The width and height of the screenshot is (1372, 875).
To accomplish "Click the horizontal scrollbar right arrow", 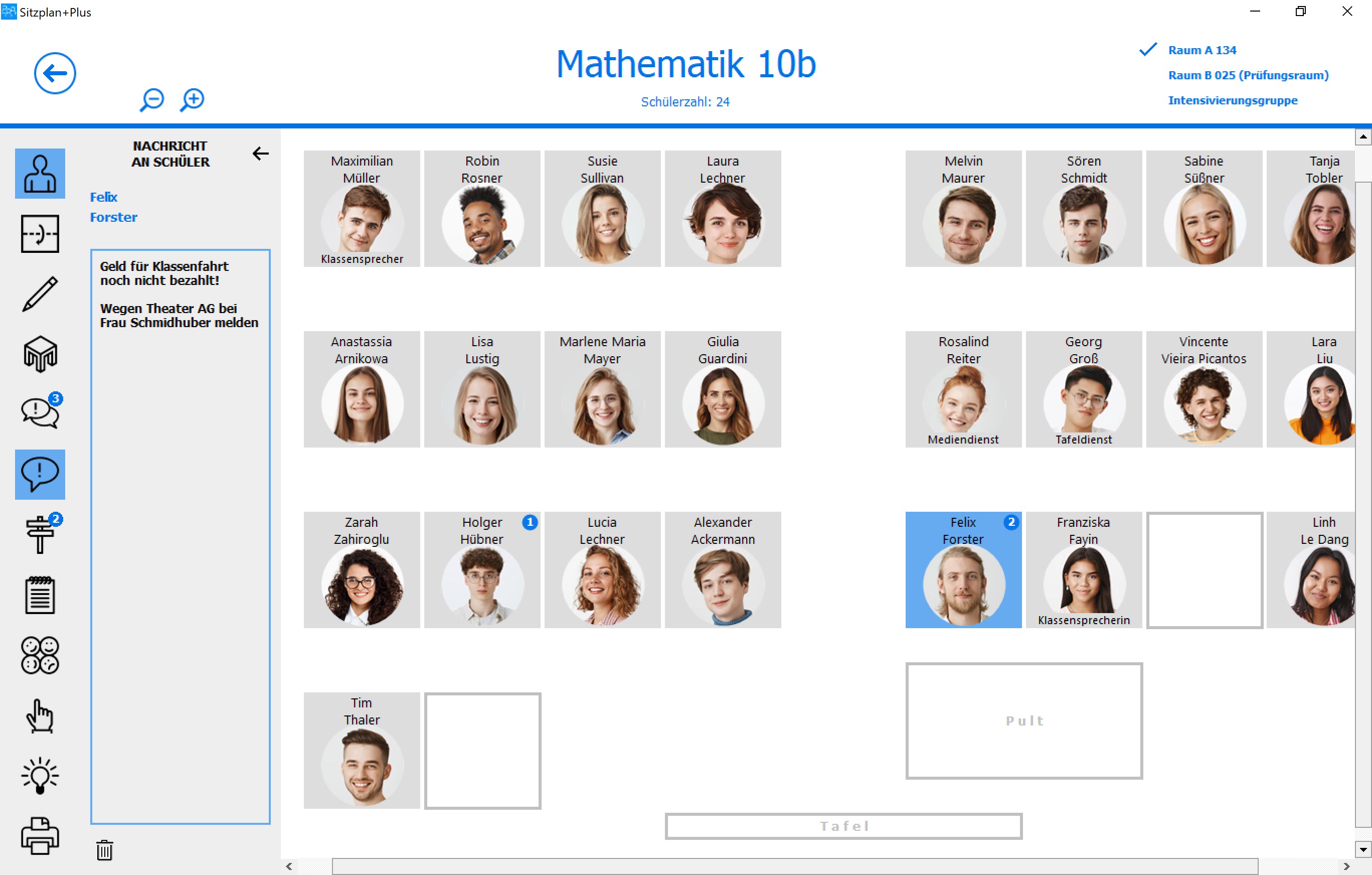I will coord(1346,866).
